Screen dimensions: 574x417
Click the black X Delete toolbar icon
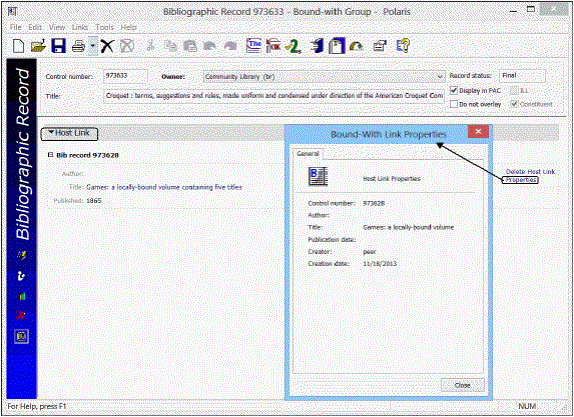coord(107,46)
